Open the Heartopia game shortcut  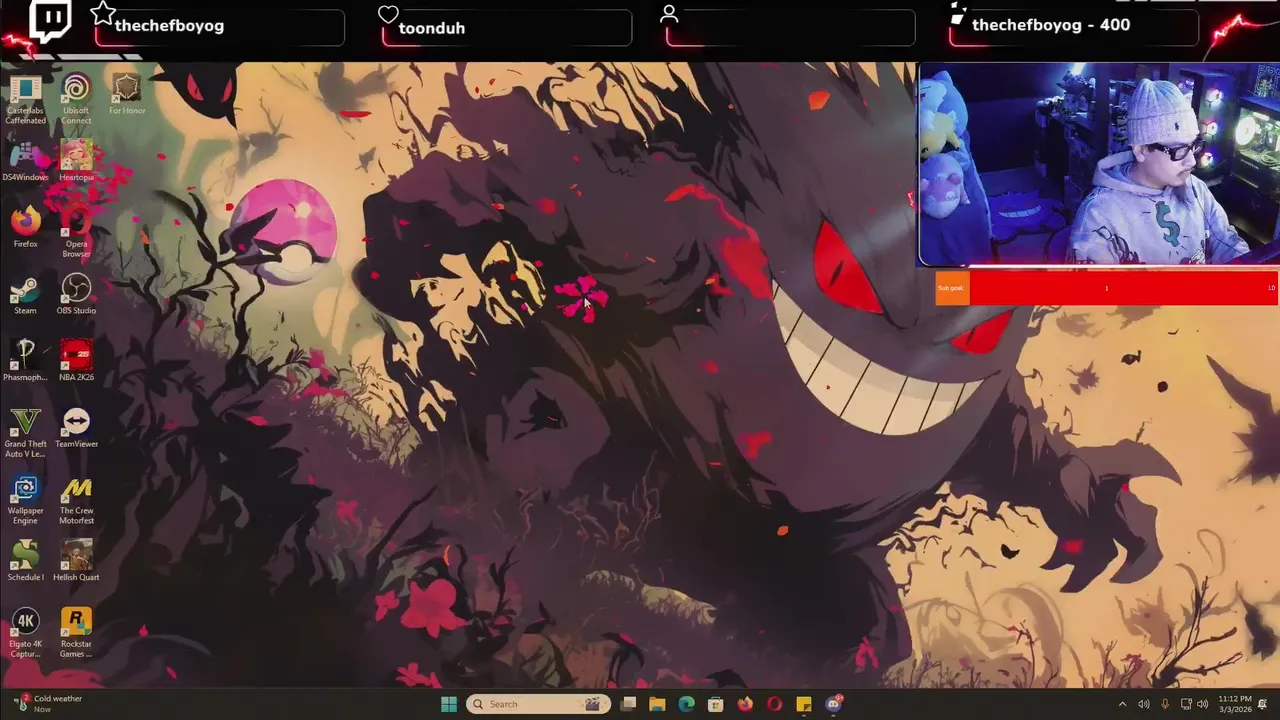coord(76,162)
